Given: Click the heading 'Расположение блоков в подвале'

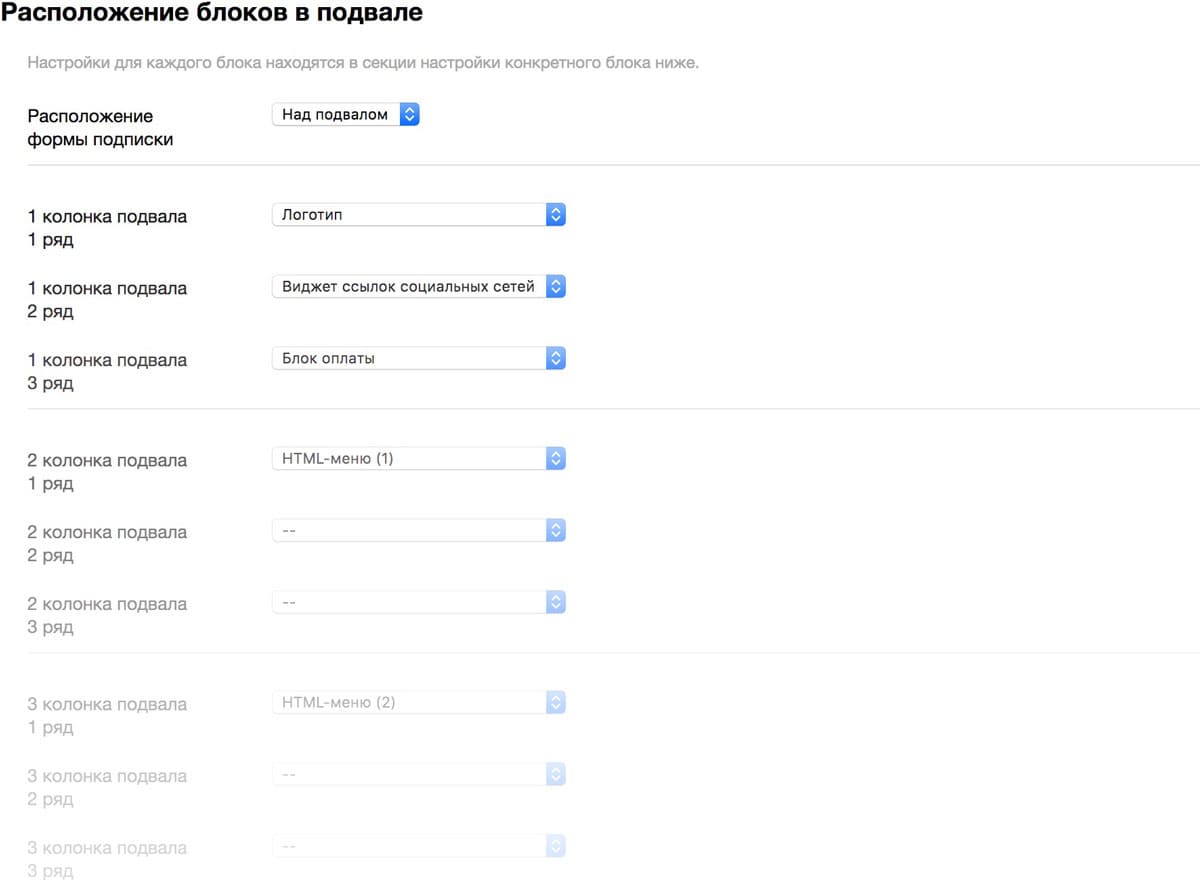Looking at the screenshot, I should click(212, 14).
